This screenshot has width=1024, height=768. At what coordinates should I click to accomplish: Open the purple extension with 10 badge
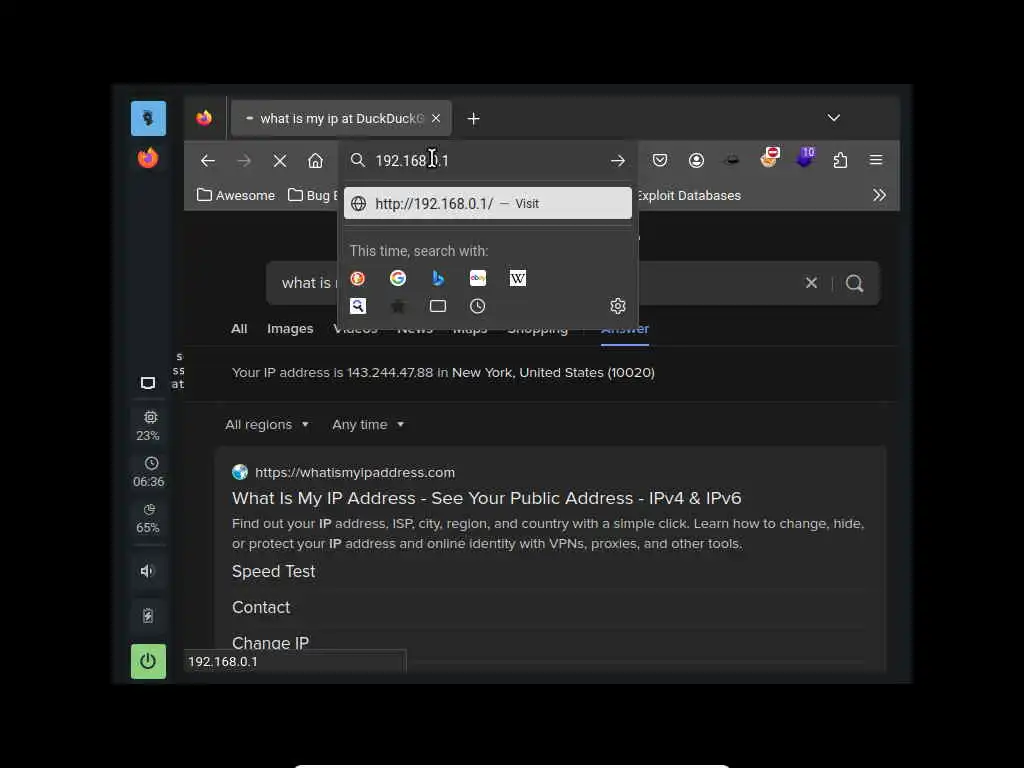806,157
